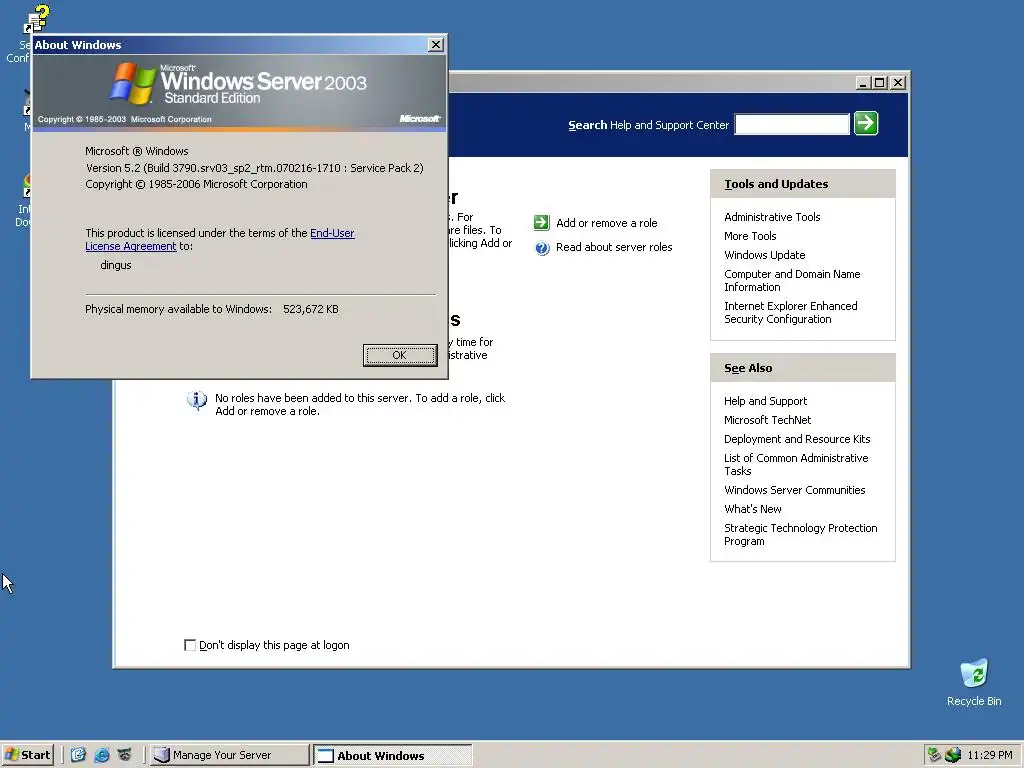Open Help and Support under See Also

pyautogui.click(x=765, y=401)
